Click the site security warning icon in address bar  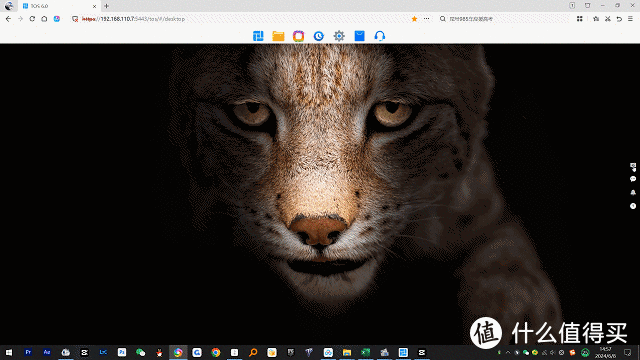click(75, 19)
